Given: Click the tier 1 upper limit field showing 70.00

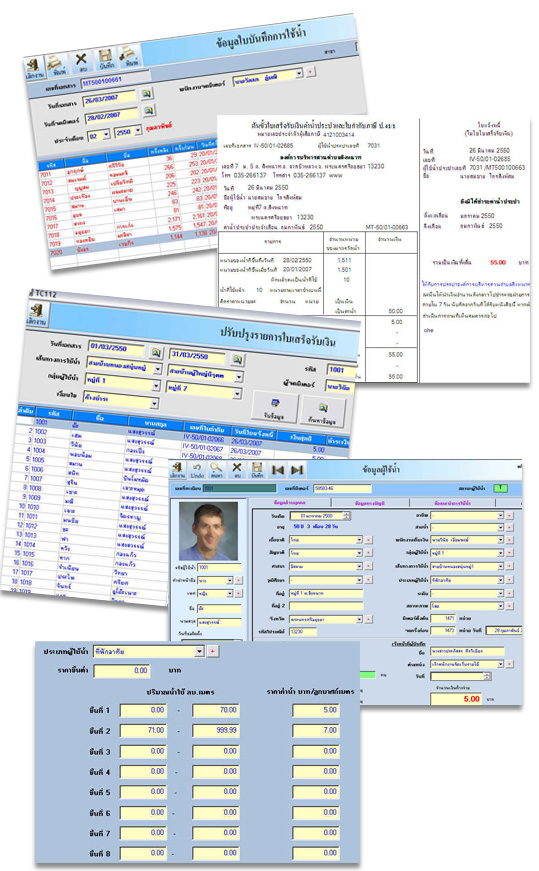Looking at the screenshot, I should tap(216, 710).
